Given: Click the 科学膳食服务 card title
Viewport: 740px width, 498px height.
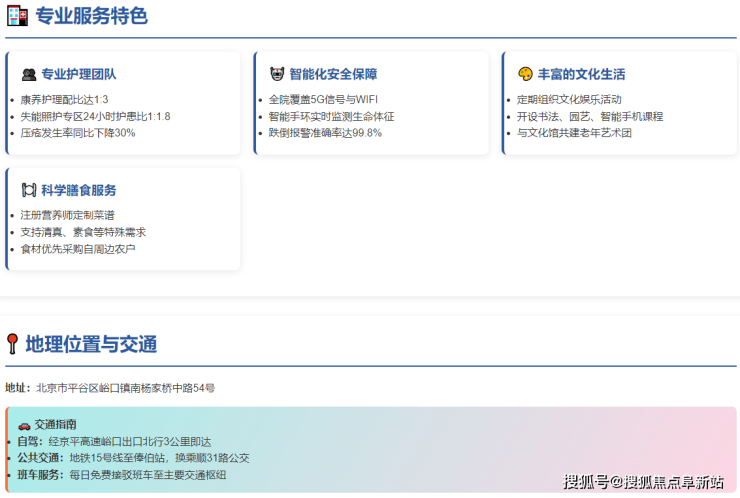Looking at the screenshot, I should point(78,190).
